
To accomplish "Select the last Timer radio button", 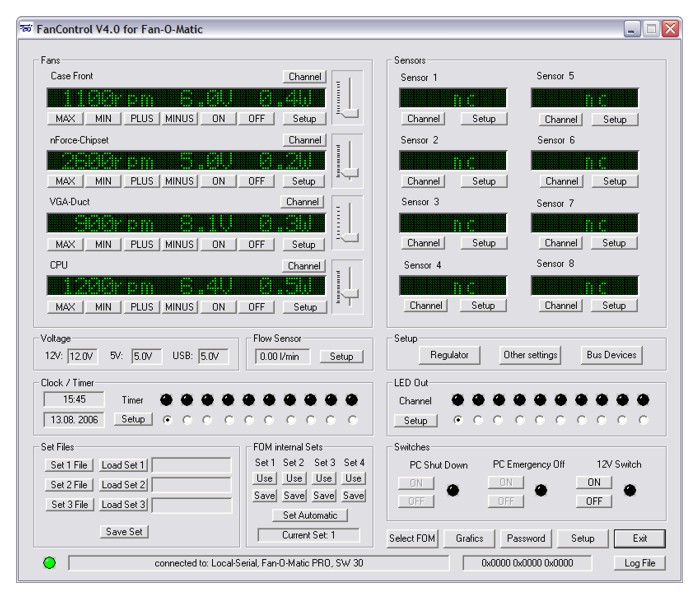I will point(351,420).
